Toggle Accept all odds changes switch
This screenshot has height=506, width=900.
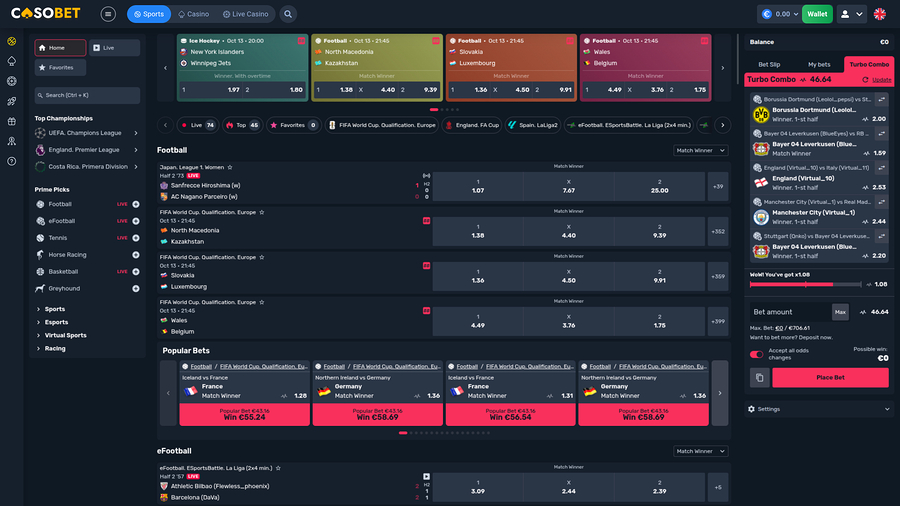[756, 353]
